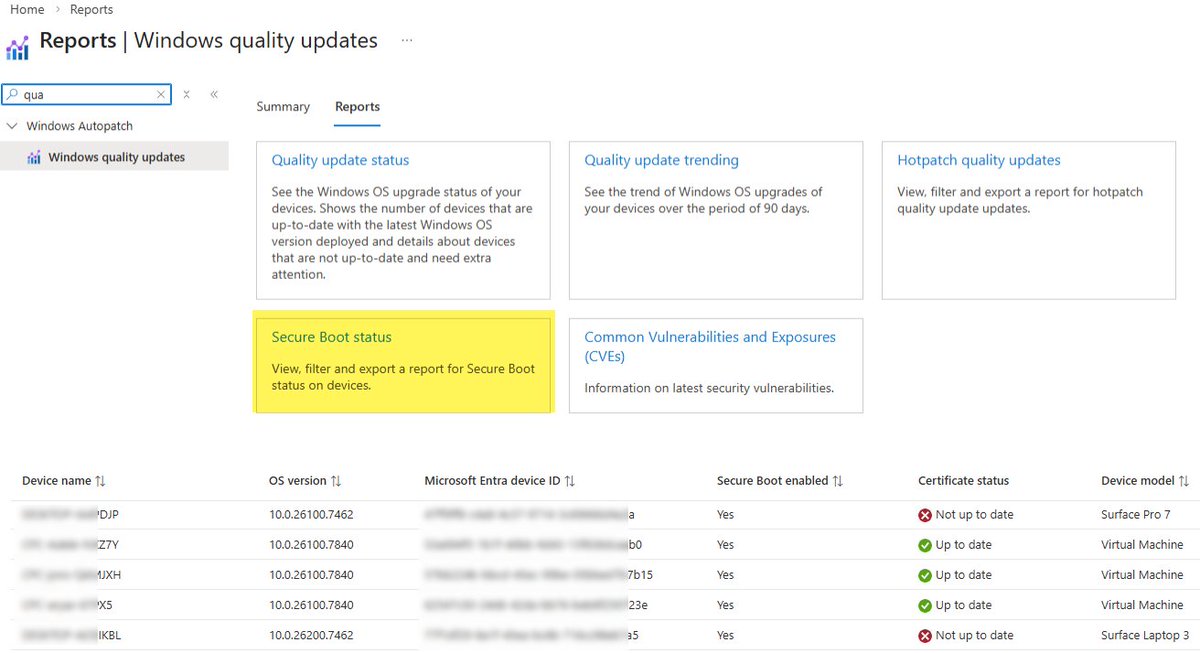Click 'Not up to date' in Surface Pro 7 row
Screen dimensions: 1200x653
pyautogui.click(x=974, y=515)
